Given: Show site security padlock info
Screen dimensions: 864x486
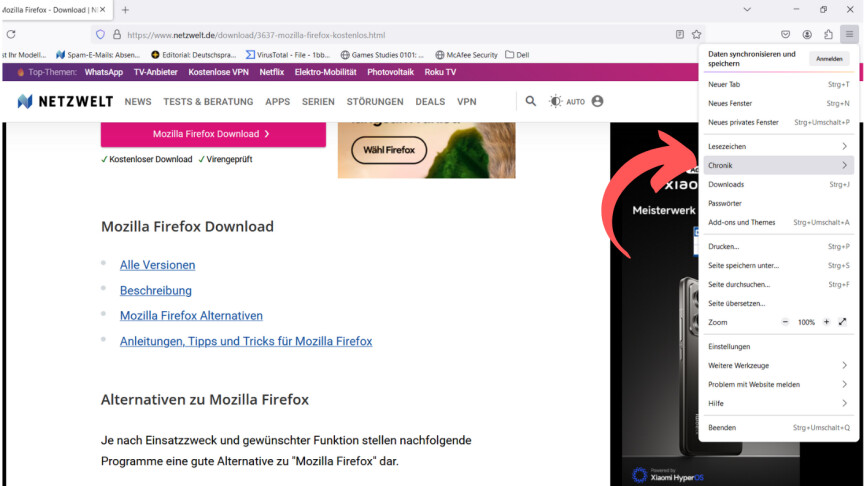Looking at the screenshot, I should [117, 34].
